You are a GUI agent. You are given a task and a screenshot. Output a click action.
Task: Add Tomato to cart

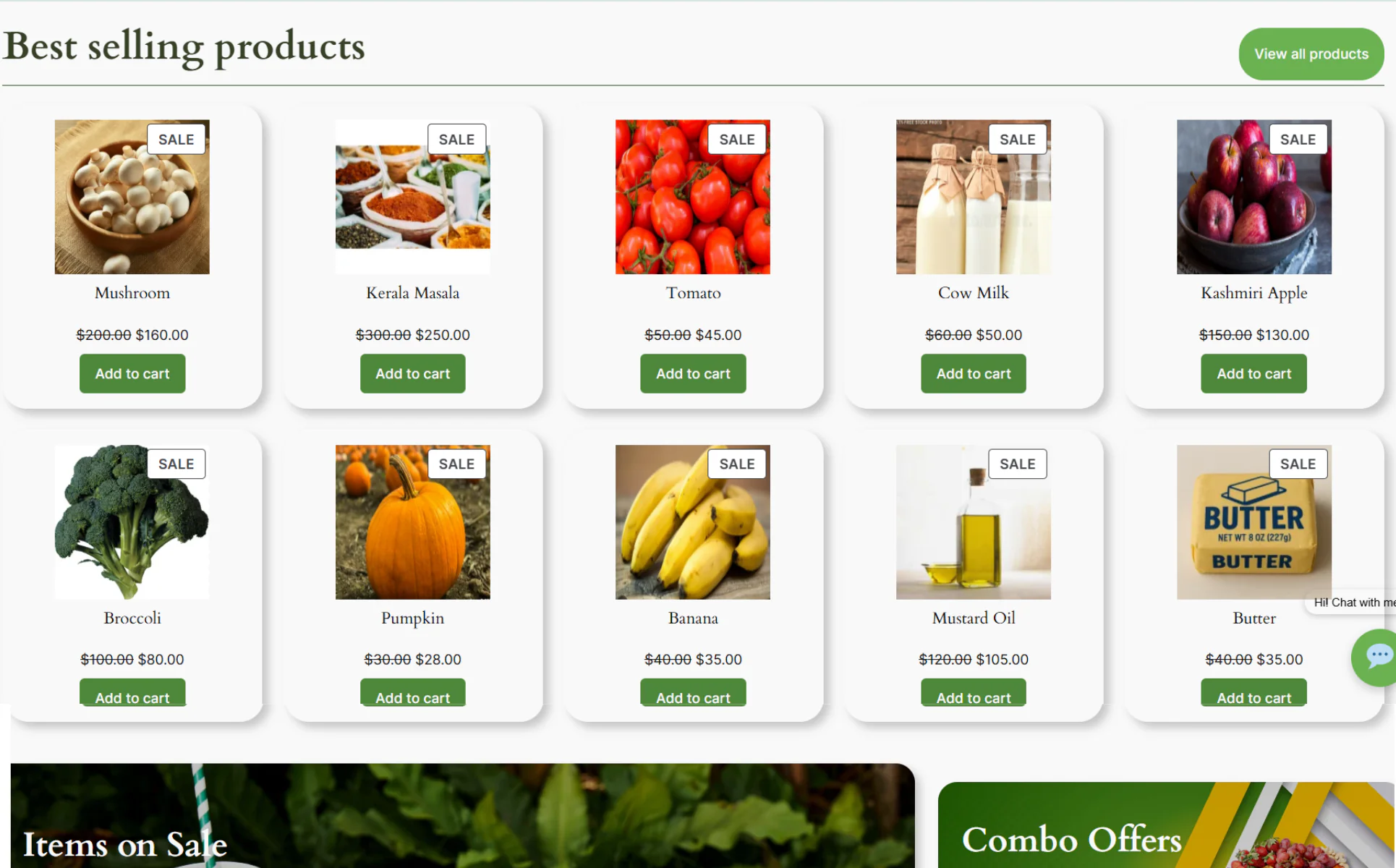(693, 374)
